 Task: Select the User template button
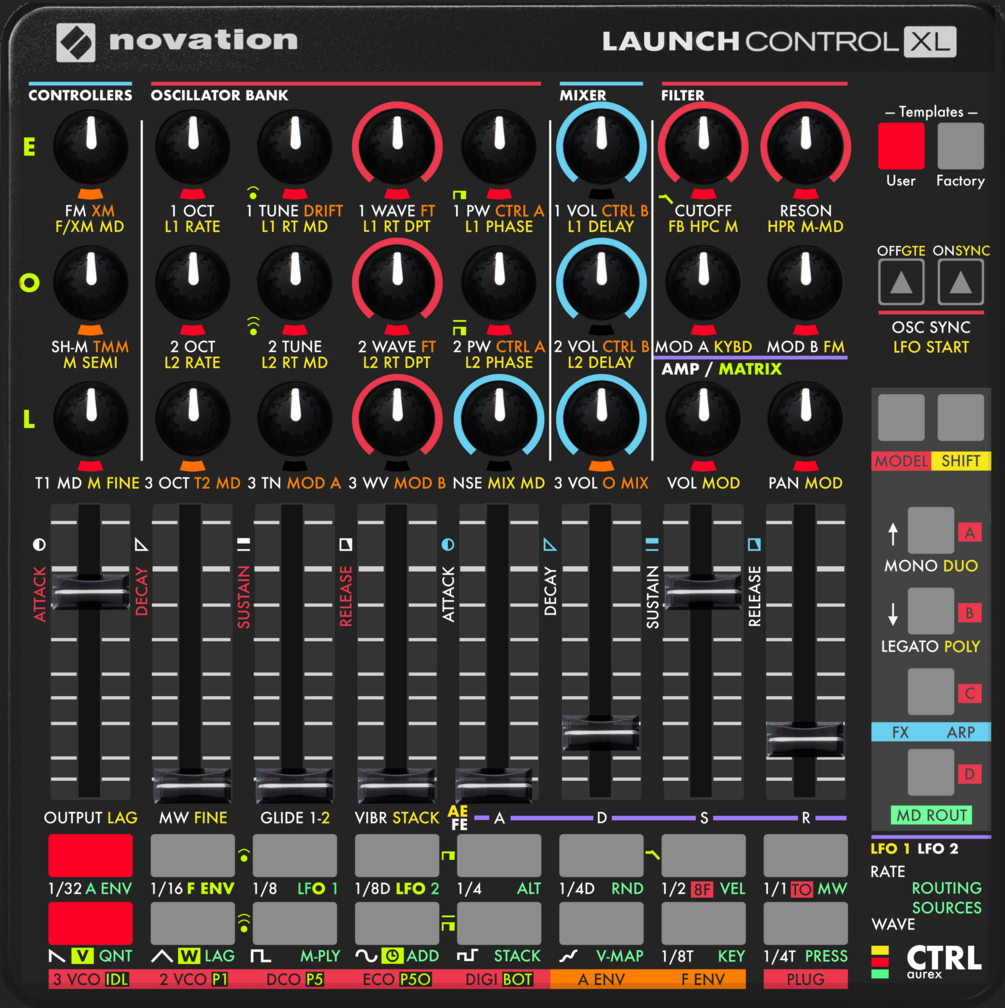click(901, 146)
